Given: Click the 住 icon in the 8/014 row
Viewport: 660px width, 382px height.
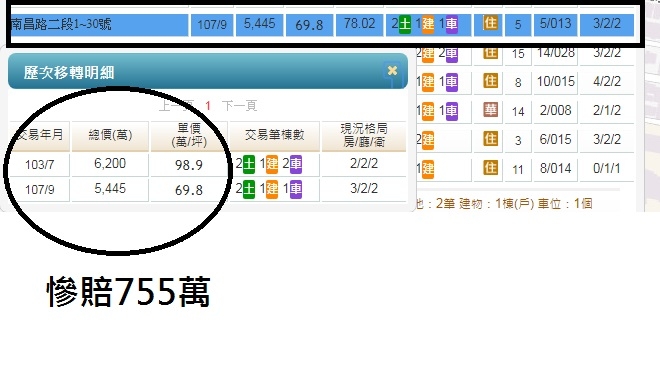Looking at the screenshot, I should (x=490, y=168).
